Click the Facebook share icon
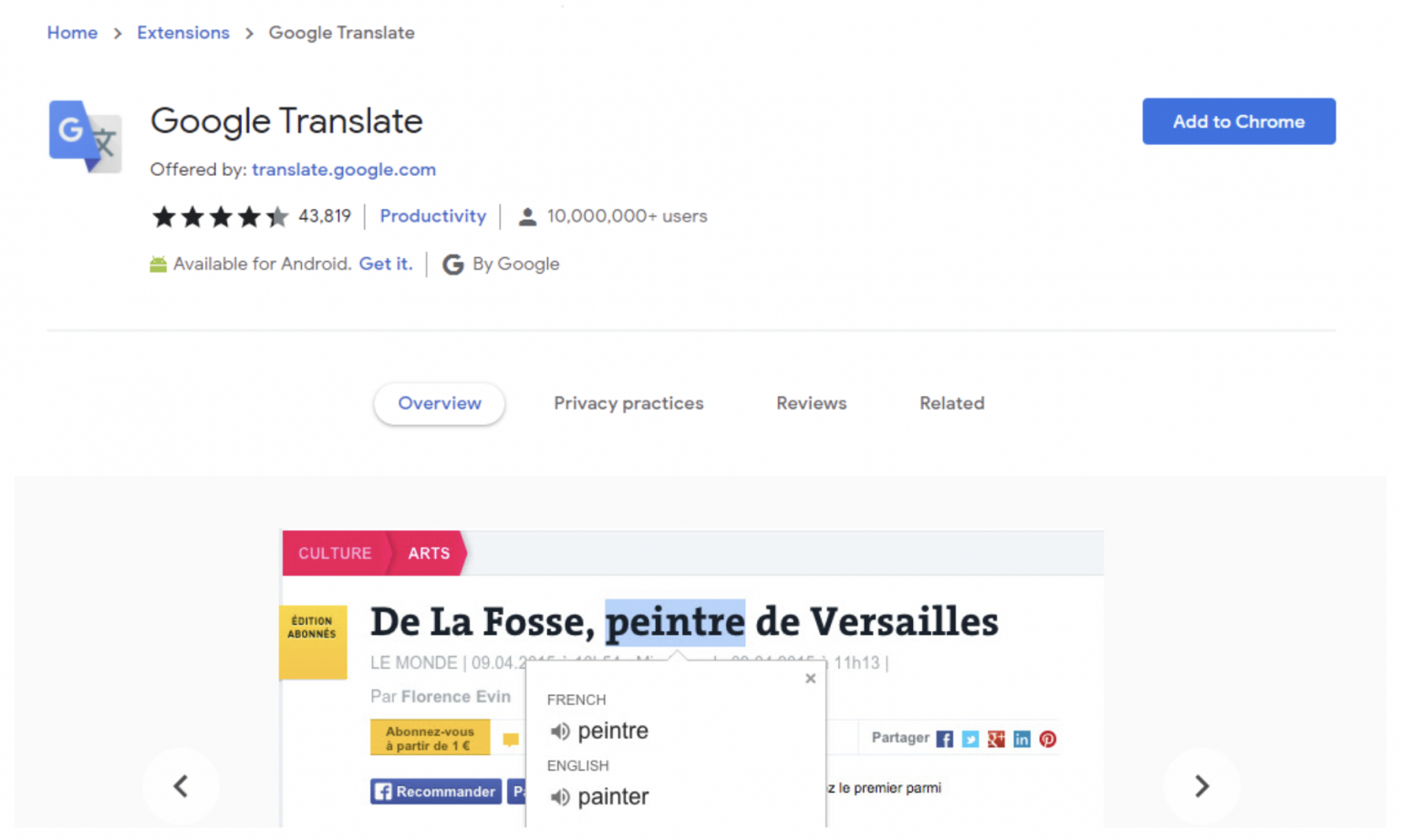 944,739
